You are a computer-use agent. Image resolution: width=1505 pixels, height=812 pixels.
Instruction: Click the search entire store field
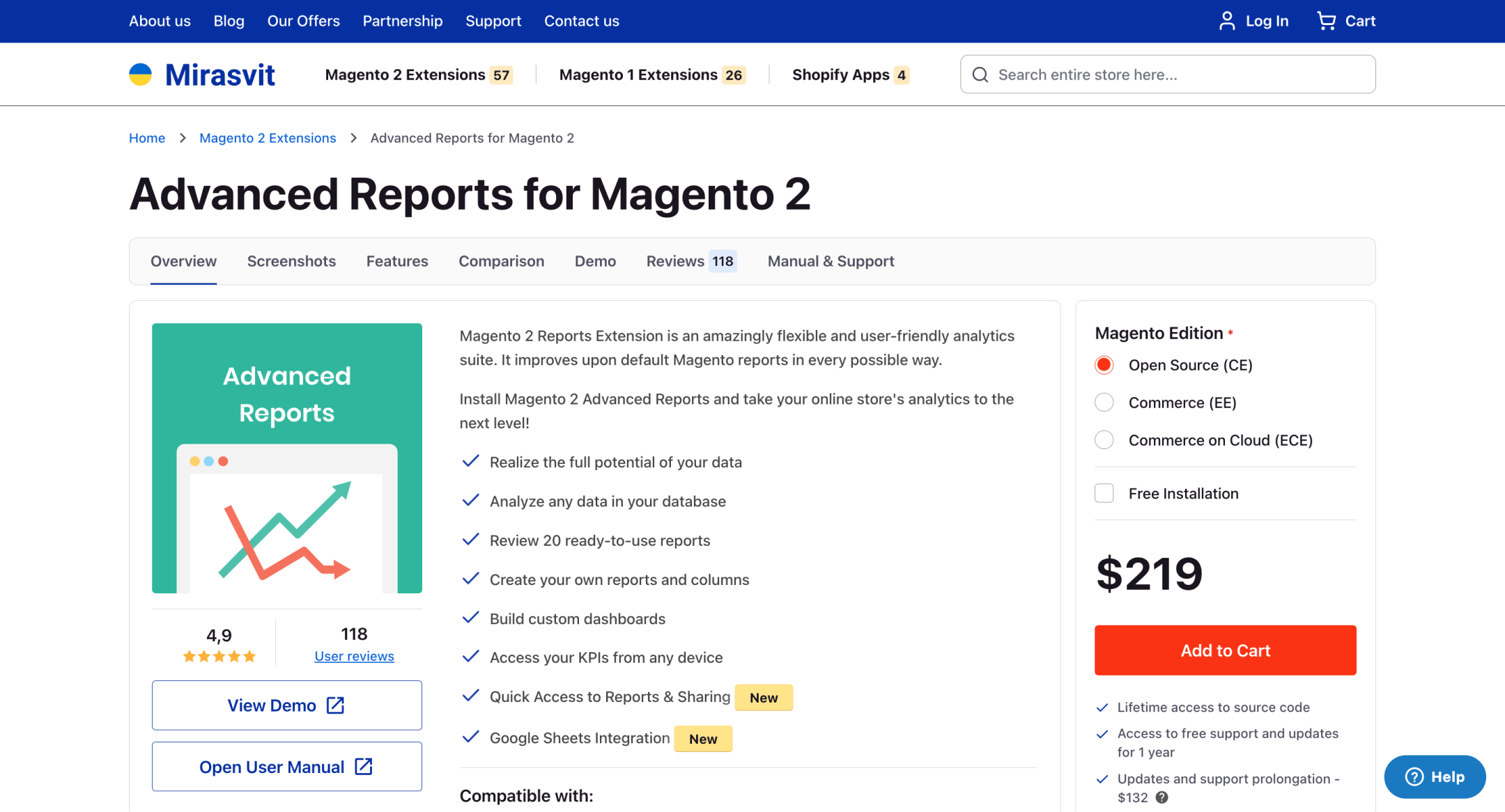tap(1178, 75)
